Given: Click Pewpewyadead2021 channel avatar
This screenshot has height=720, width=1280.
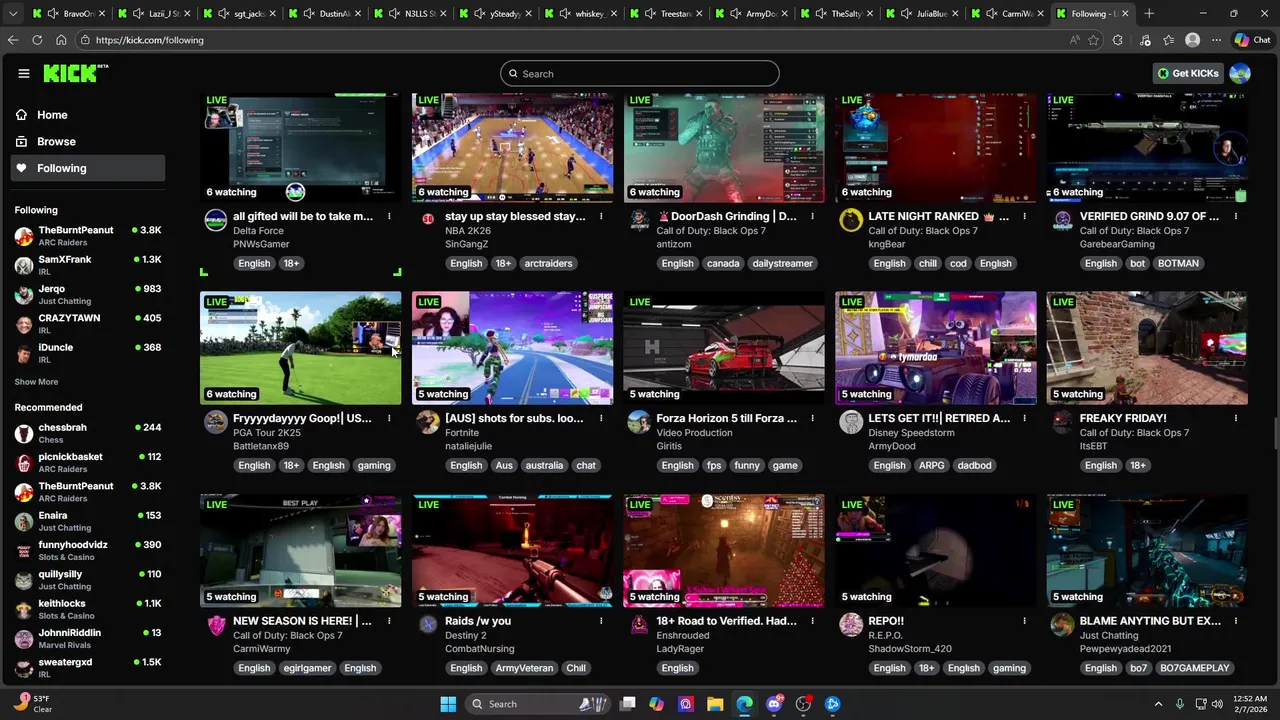Looking at the screenshot, I should coord(1062,625).
